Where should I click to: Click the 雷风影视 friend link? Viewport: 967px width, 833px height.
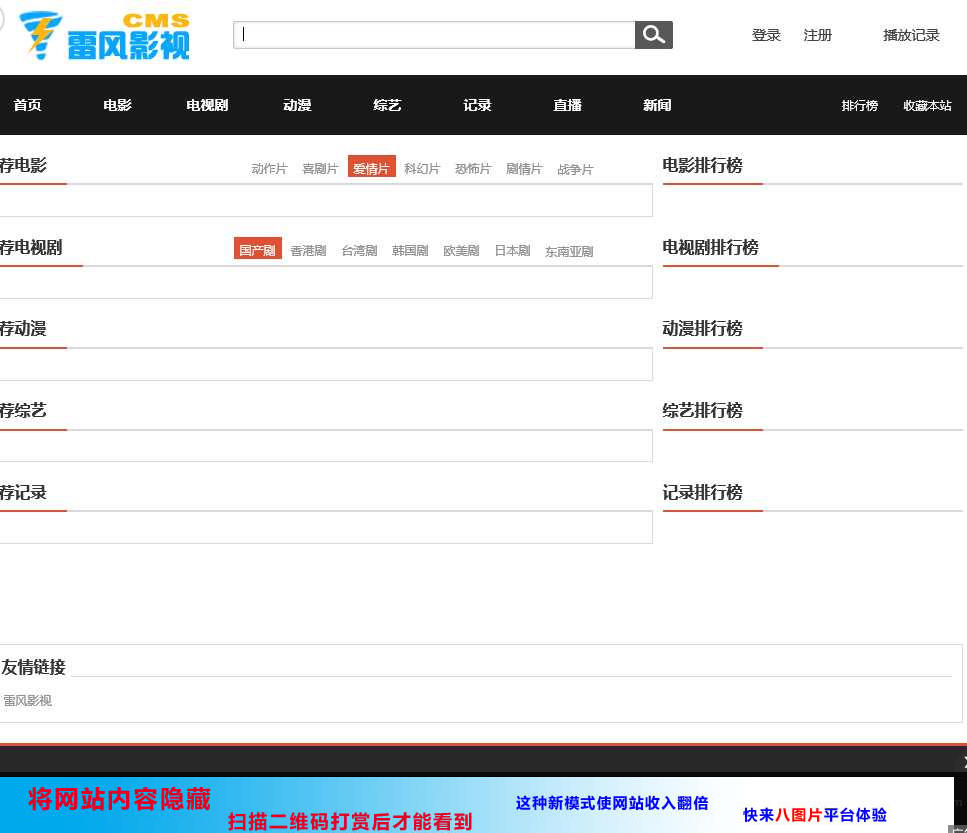[x=27, y=700]
